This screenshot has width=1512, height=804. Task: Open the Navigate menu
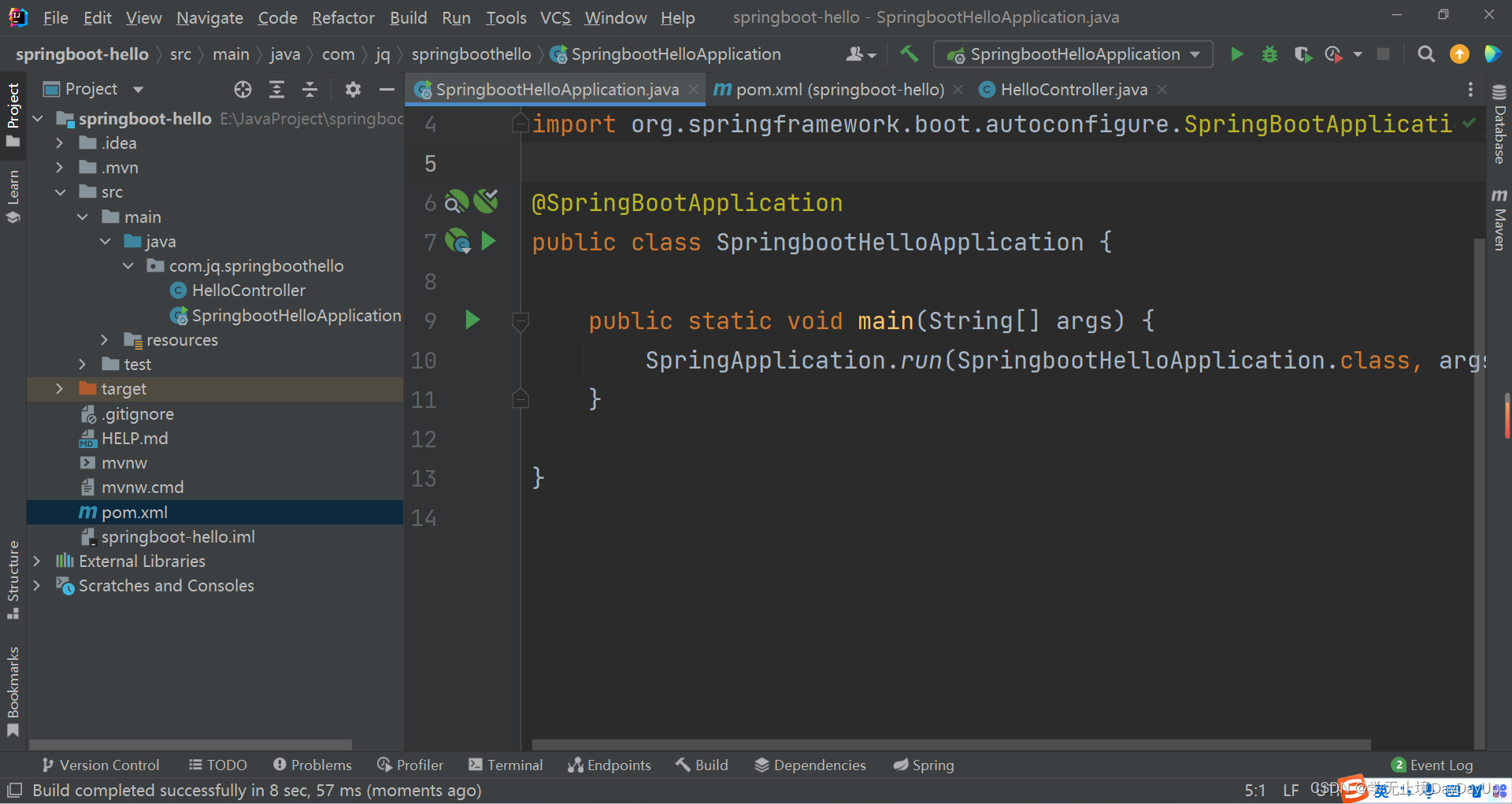pos(209,17)
